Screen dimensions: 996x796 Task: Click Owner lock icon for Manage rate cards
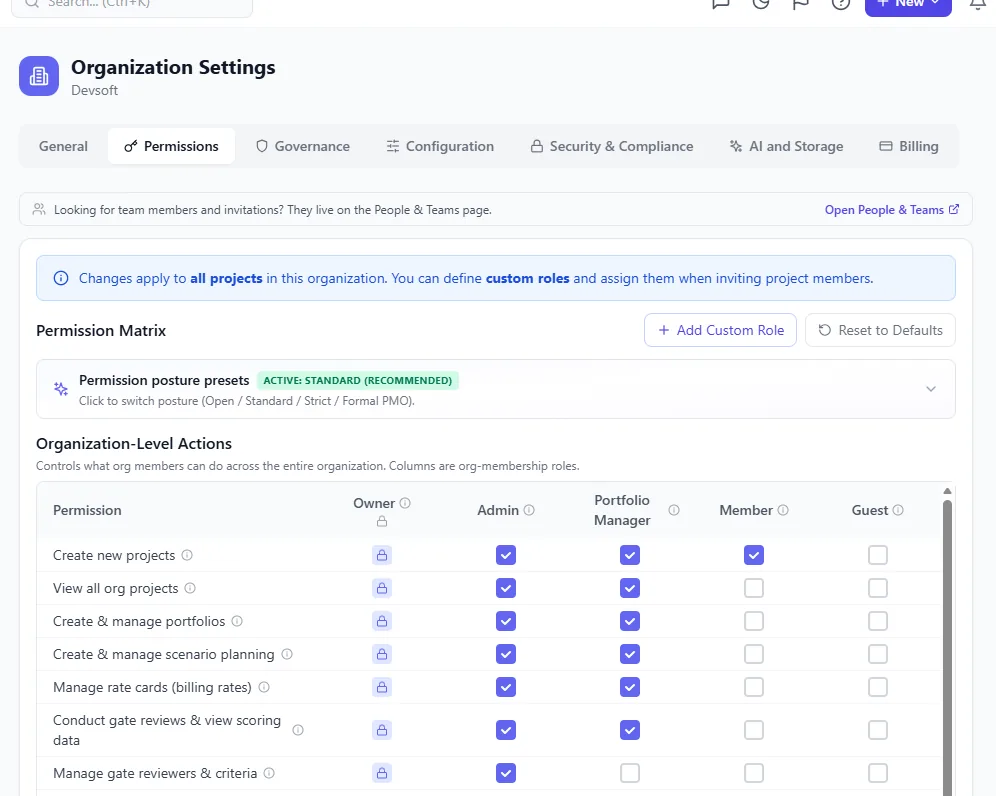(382, 687)
